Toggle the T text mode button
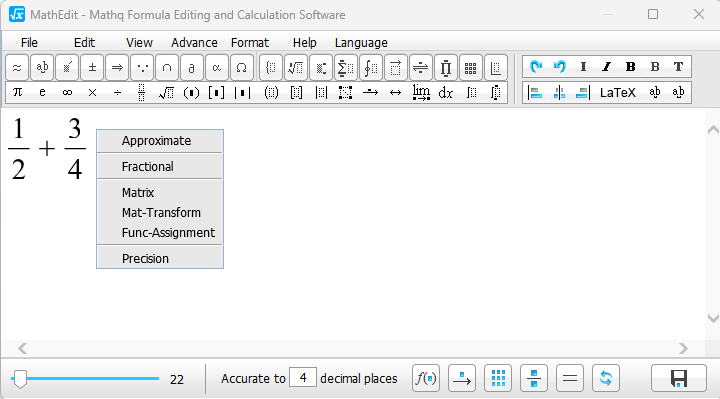This screenshot has width=720, height=399. pos(678,67)
